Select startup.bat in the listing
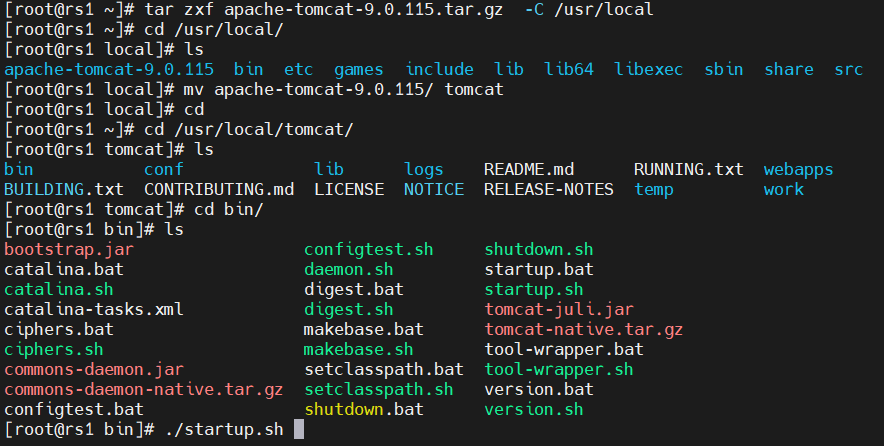The image size is (884, 446). pos(539,269)
